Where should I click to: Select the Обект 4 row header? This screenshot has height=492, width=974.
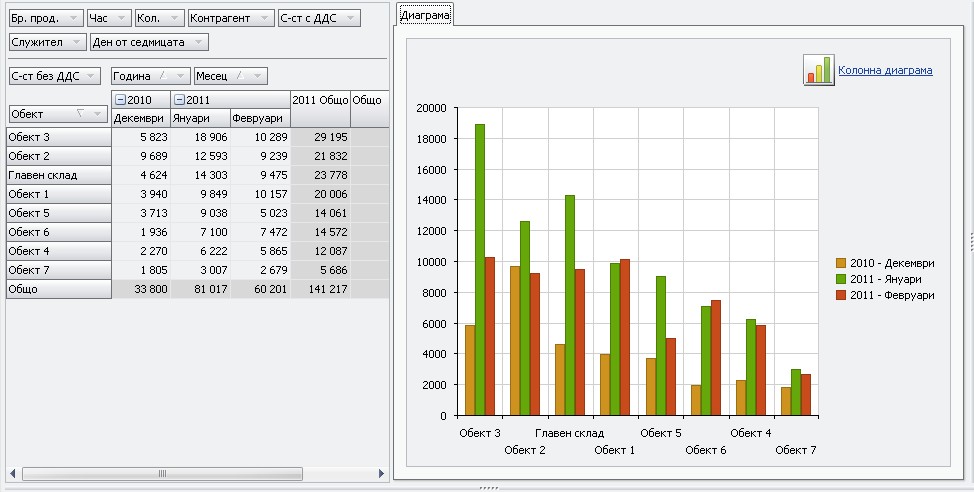click(59, 252)
